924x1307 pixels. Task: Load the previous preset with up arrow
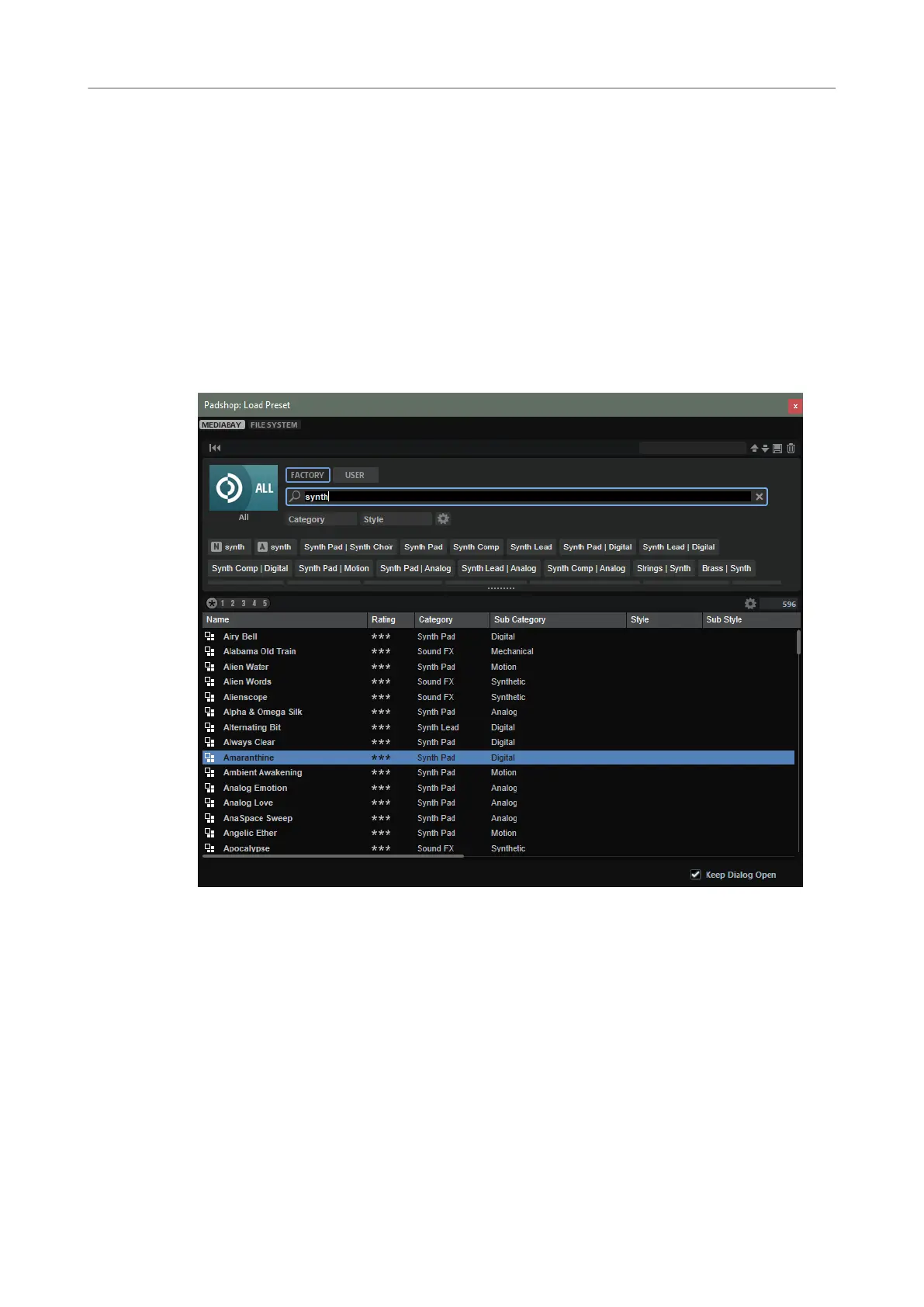(x=754, y=449)
